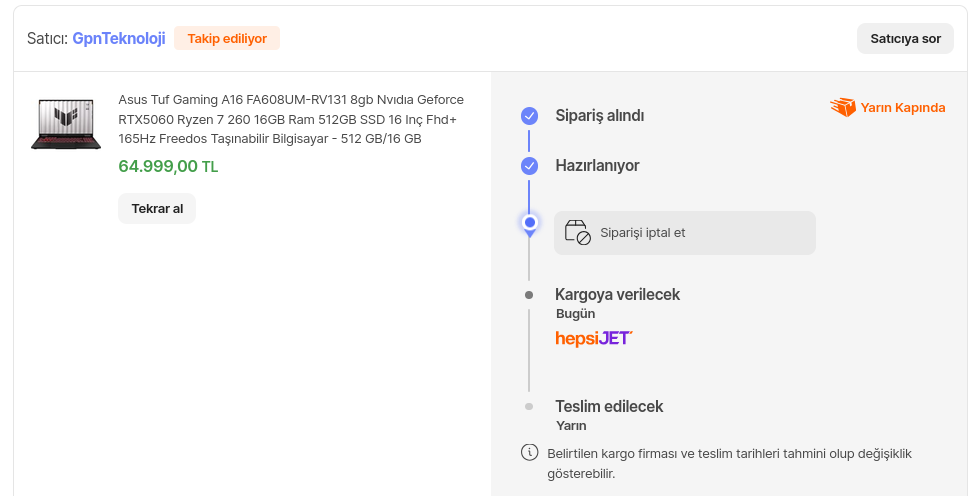The width and height of the screenshot is (979, 496).
Task: Click the hepsiJET carrier logo
Action: coord(593,338)
